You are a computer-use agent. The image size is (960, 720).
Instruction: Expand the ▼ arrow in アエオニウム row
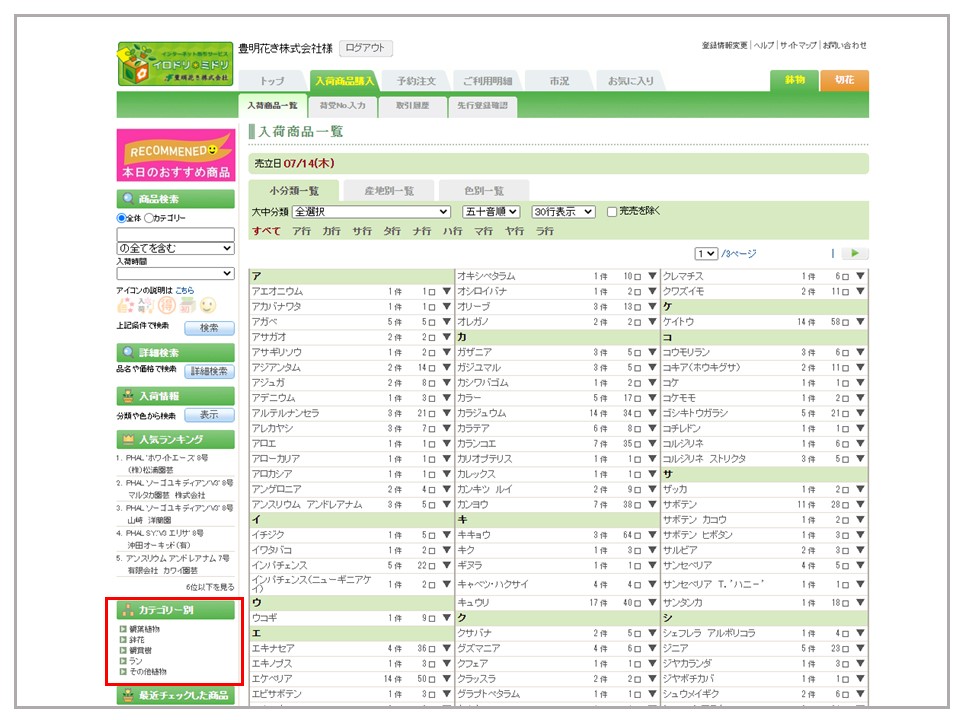click(446, 292)
